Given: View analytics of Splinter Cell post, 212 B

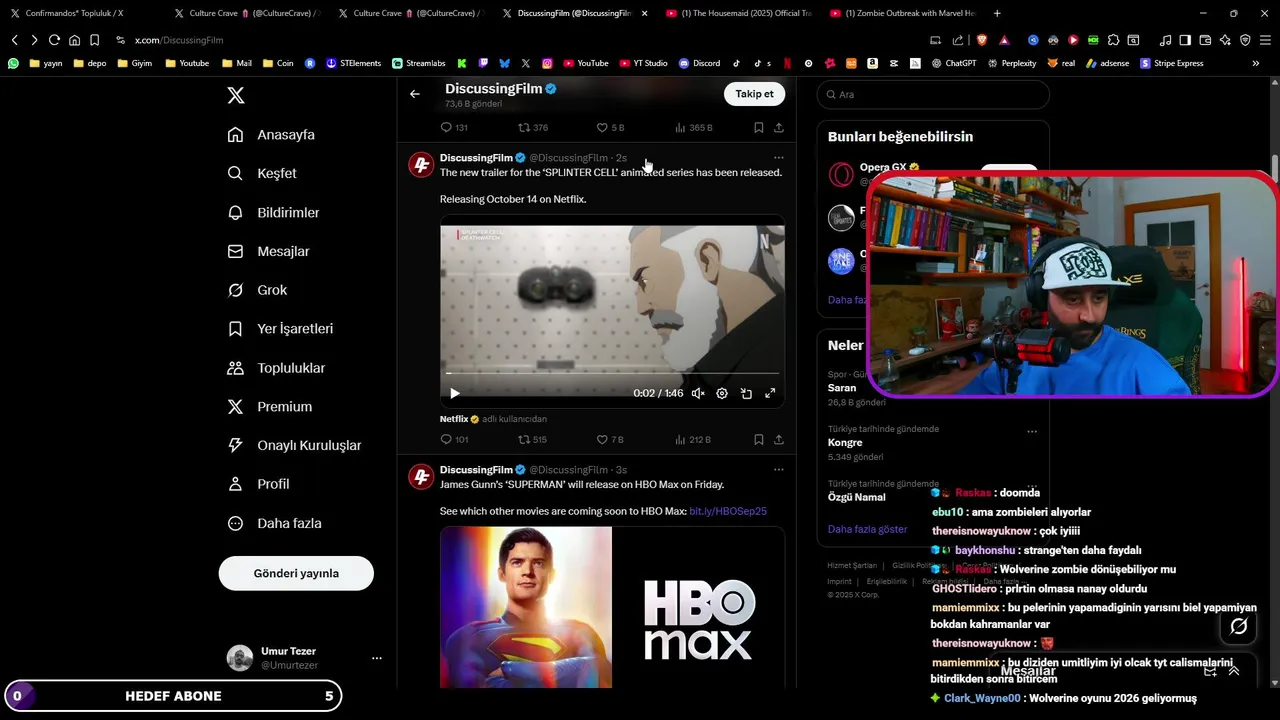Looking at the screenshot, I should [693, 439].
